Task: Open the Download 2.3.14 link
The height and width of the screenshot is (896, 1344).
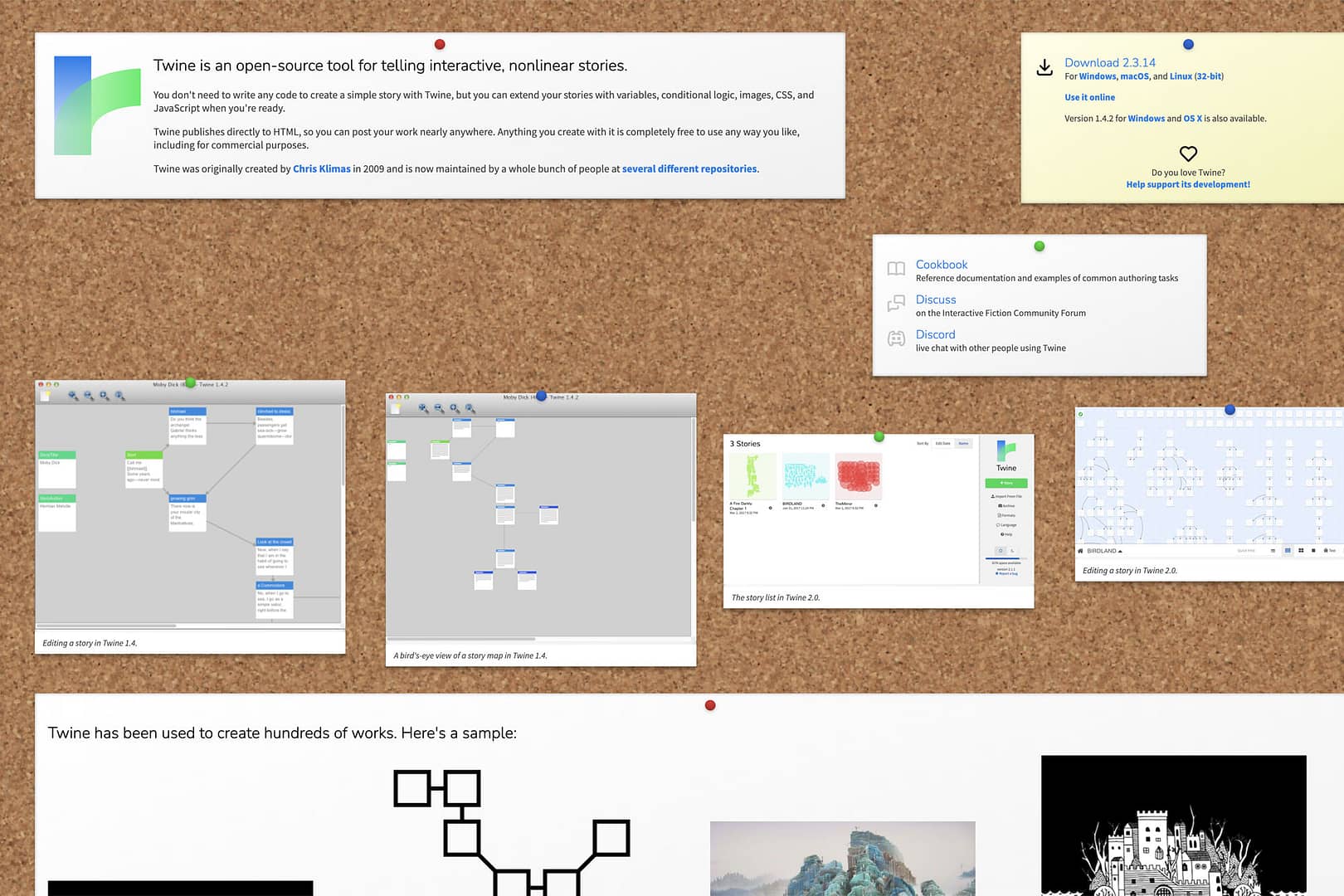Action: [1110, 62]
